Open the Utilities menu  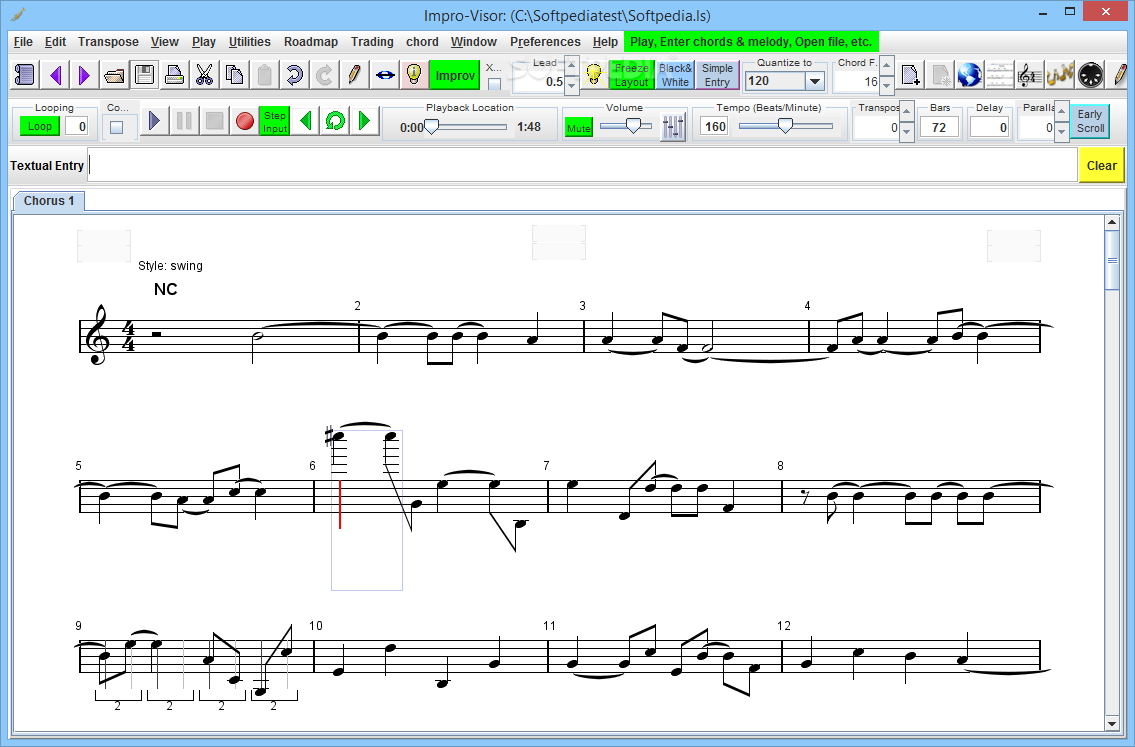tap(249, 42)
